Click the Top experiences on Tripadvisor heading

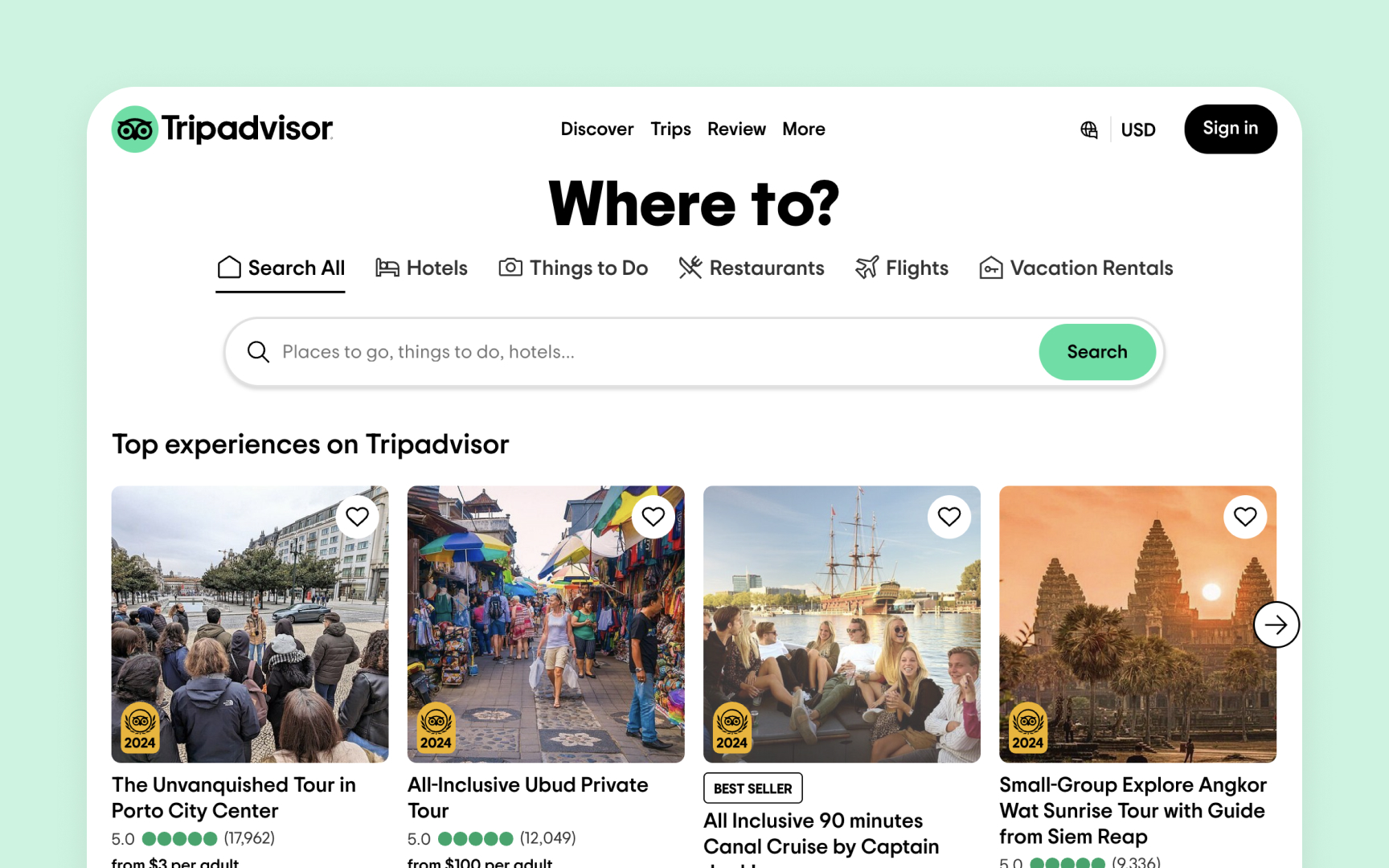(310, 444)
